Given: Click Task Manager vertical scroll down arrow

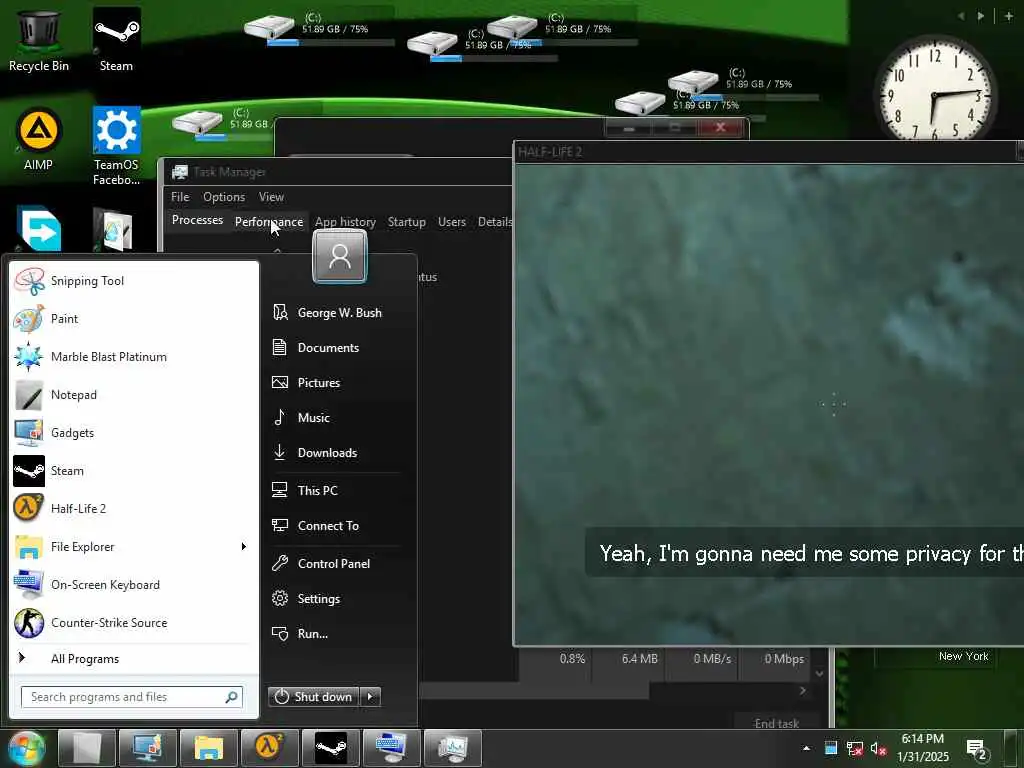Looking at the screenshot, I should tap(820, 673).
